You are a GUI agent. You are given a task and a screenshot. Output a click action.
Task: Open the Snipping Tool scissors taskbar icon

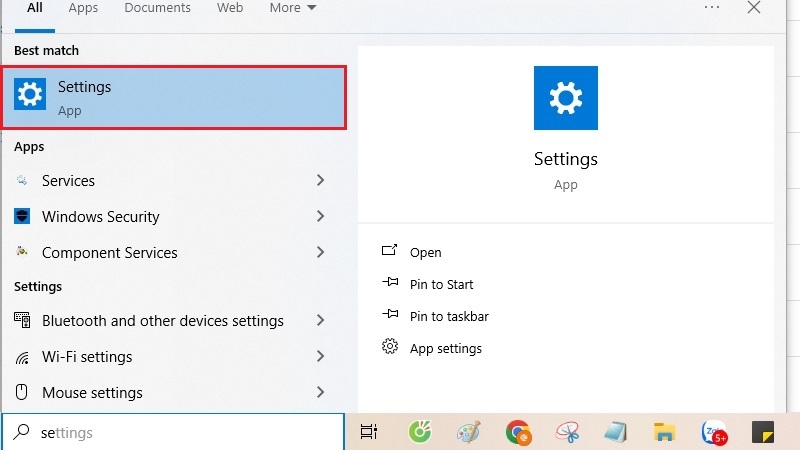click(567, 432)
